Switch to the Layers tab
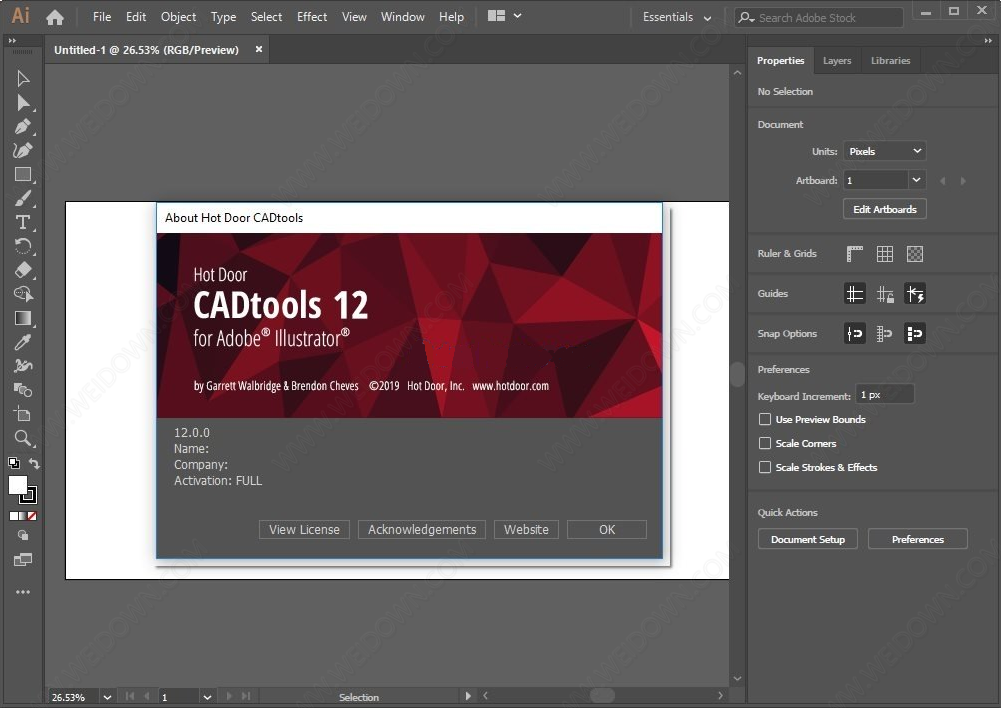1001x708 pixels. [x=837, y=61]
